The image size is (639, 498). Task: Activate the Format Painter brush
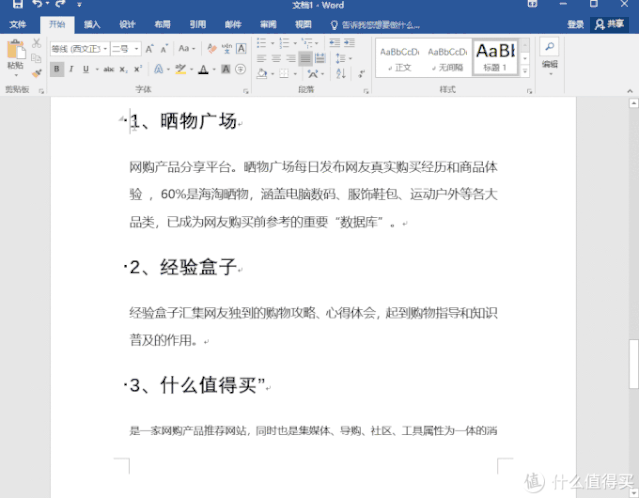[x=36, y=73]
